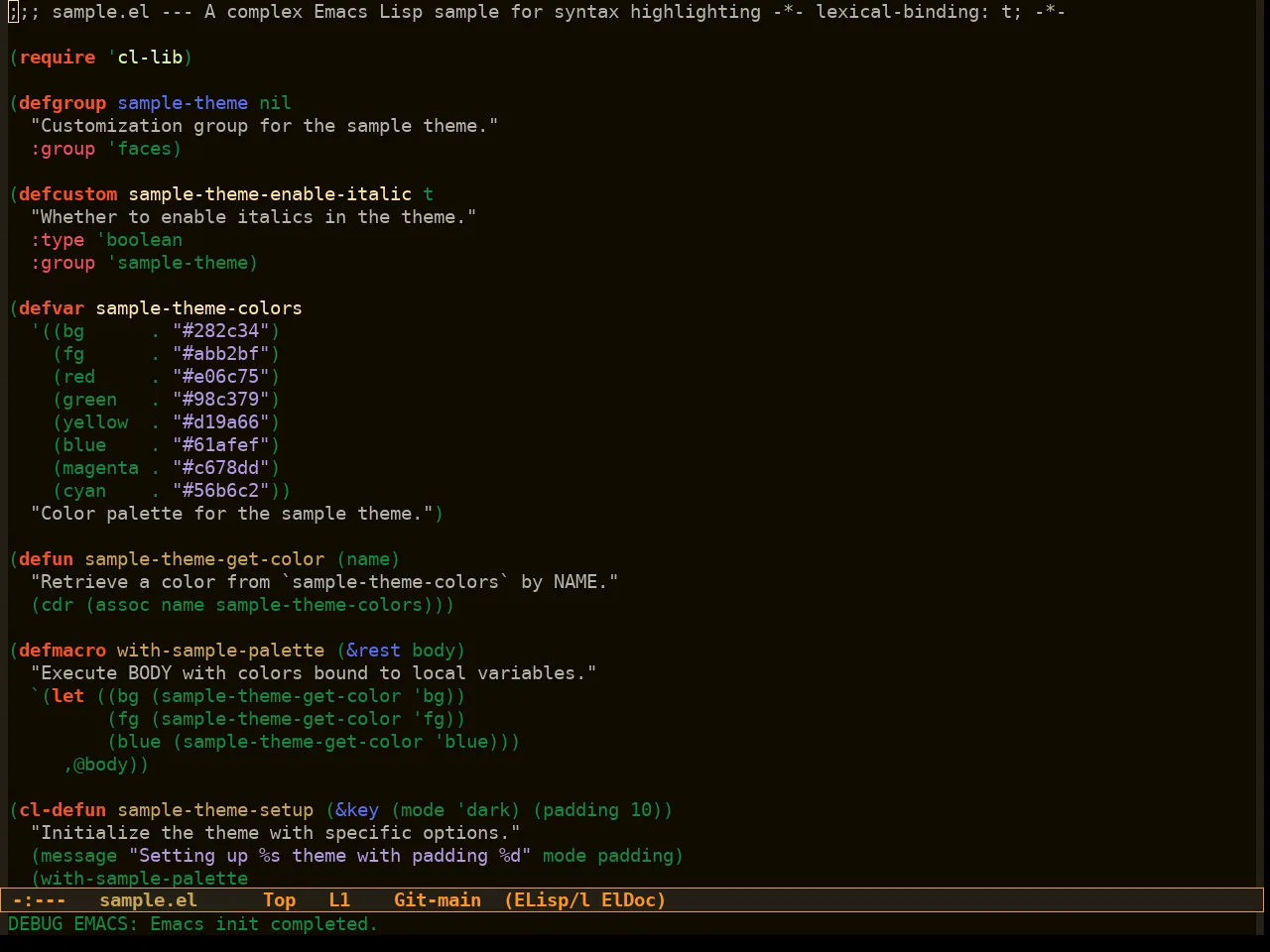This screenshot has width=1270, height=952.
Task: Click the '&rest' keyword
Action: click(x=373, y=651)
